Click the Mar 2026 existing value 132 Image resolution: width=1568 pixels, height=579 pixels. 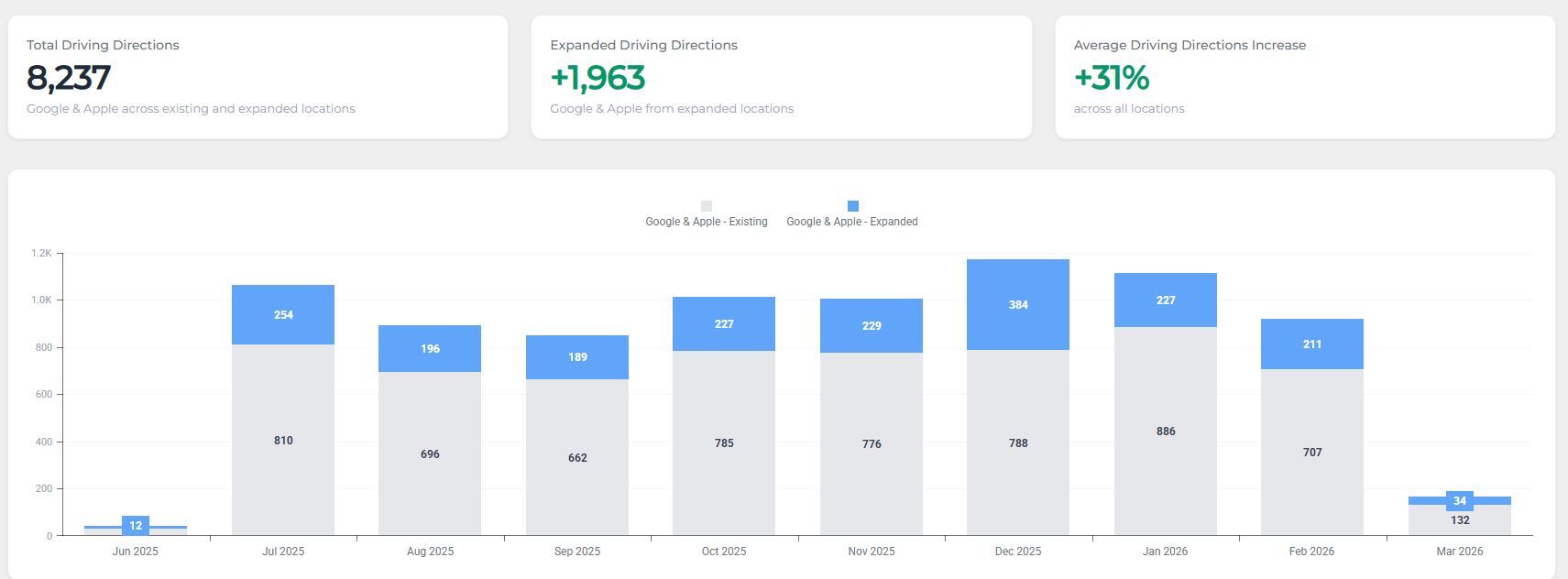1460,520
